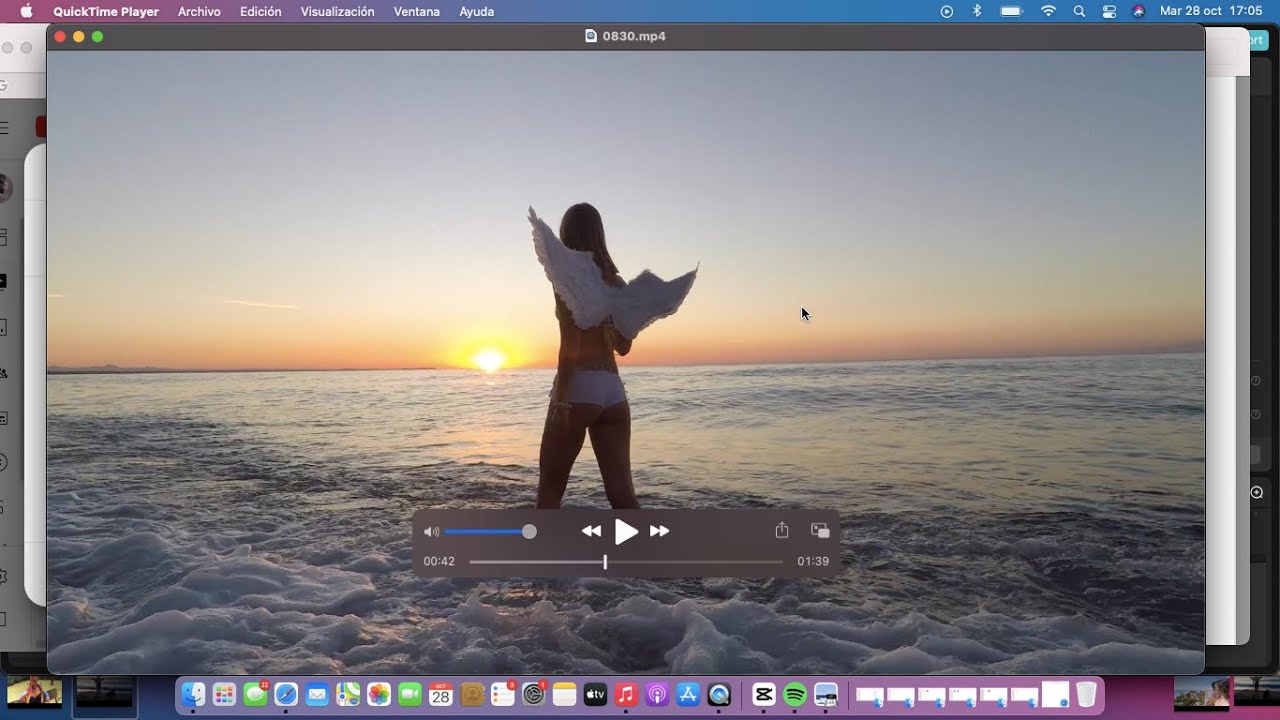Click the rewind button in player controls
This screenshot has height=720, width=1280.
(591, 532)
